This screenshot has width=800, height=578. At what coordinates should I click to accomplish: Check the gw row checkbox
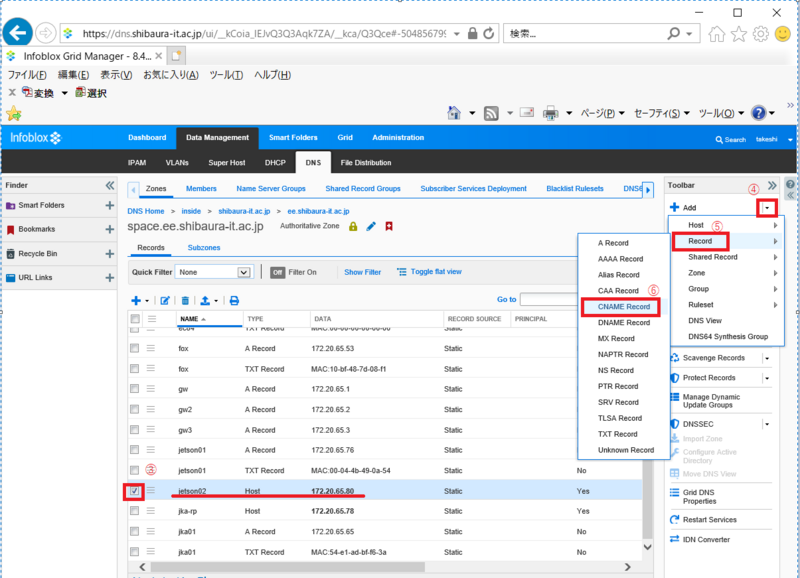[134, 389]
